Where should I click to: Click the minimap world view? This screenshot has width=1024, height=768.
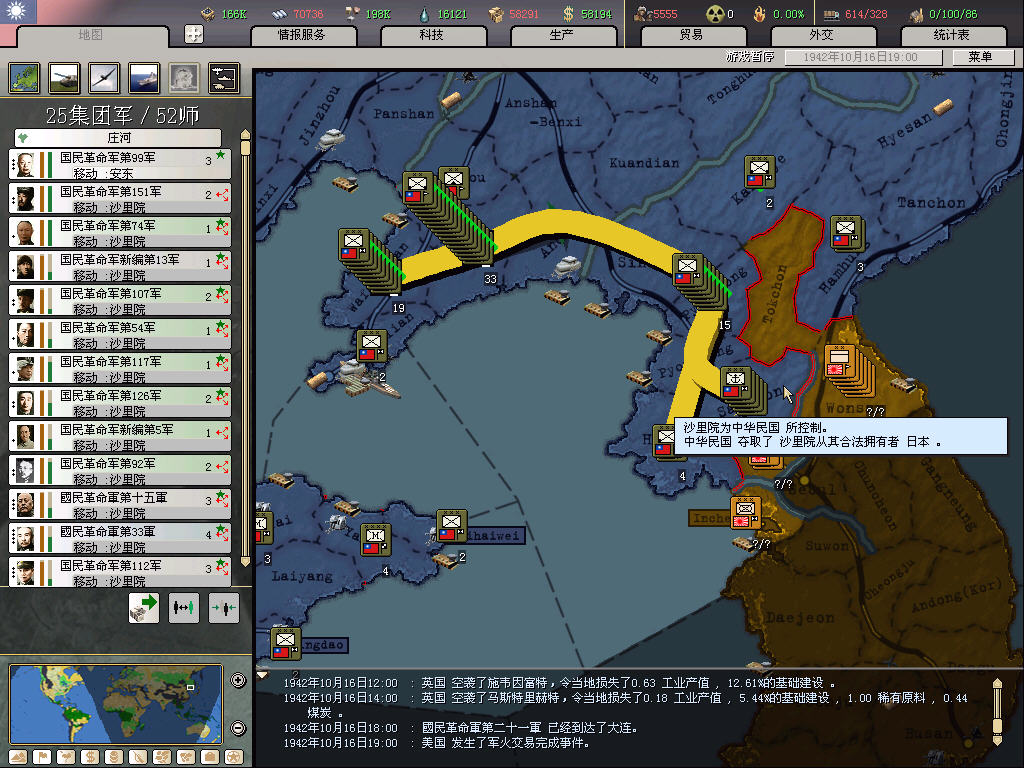116,704
